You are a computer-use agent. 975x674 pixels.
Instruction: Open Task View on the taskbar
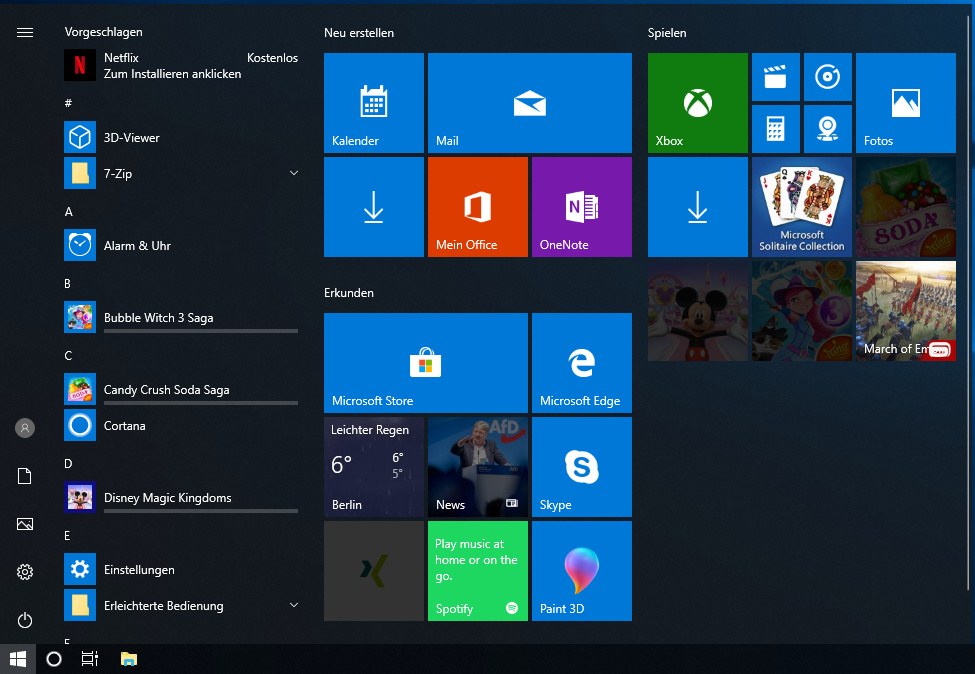(90, 659)
